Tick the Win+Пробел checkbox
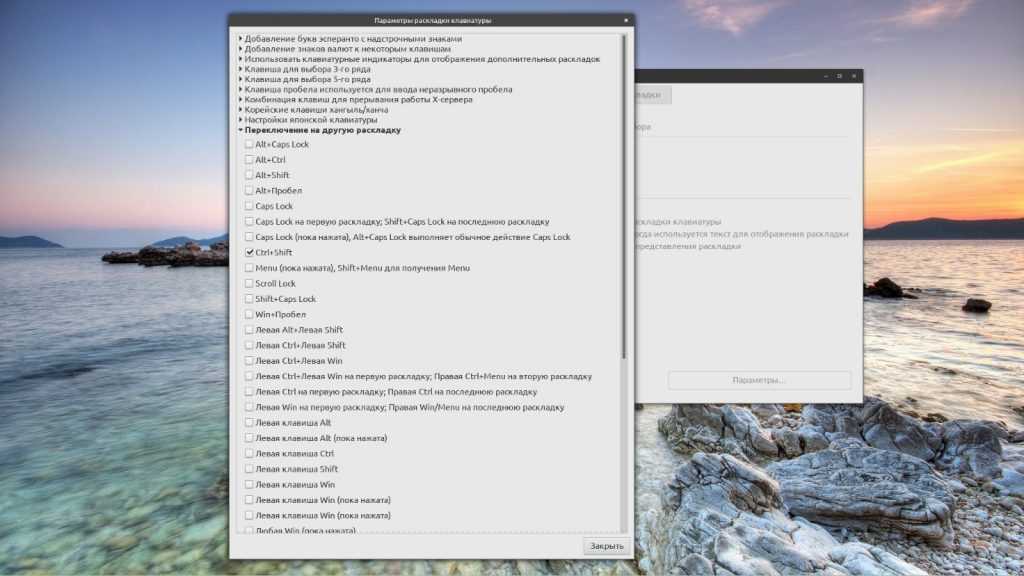Image resolution: width=1024 pixels, height=576 pixels. [249, 314]
